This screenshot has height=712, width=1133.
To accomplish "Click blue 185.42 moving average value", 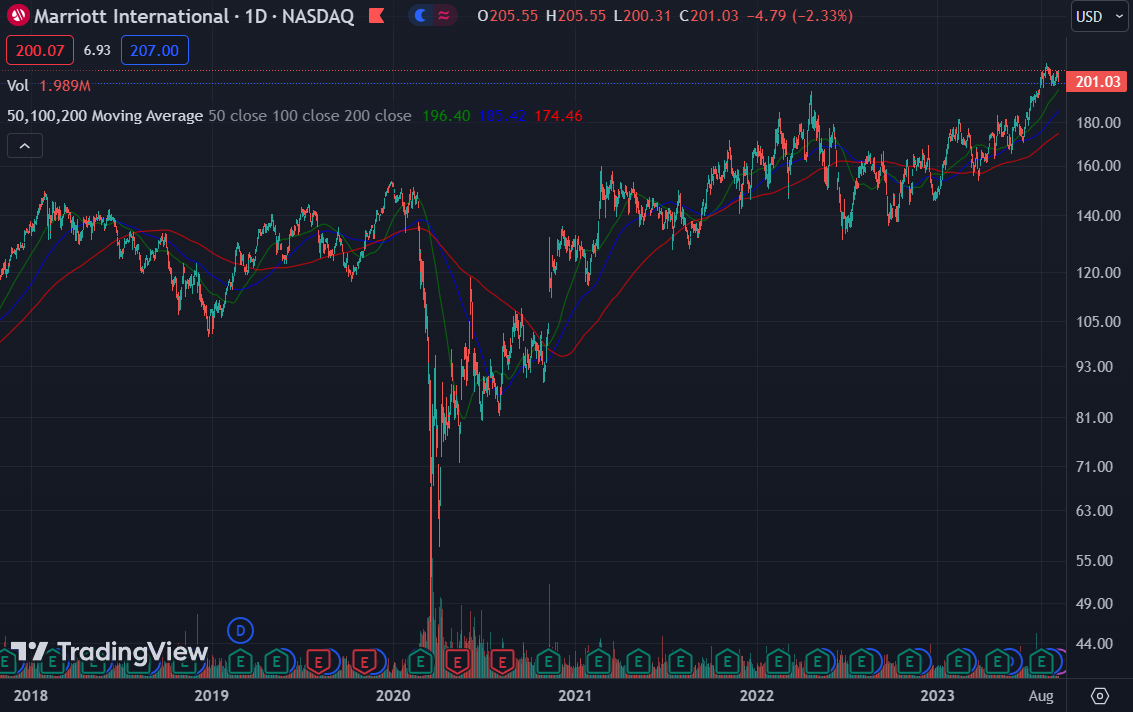I will [502, 116].
